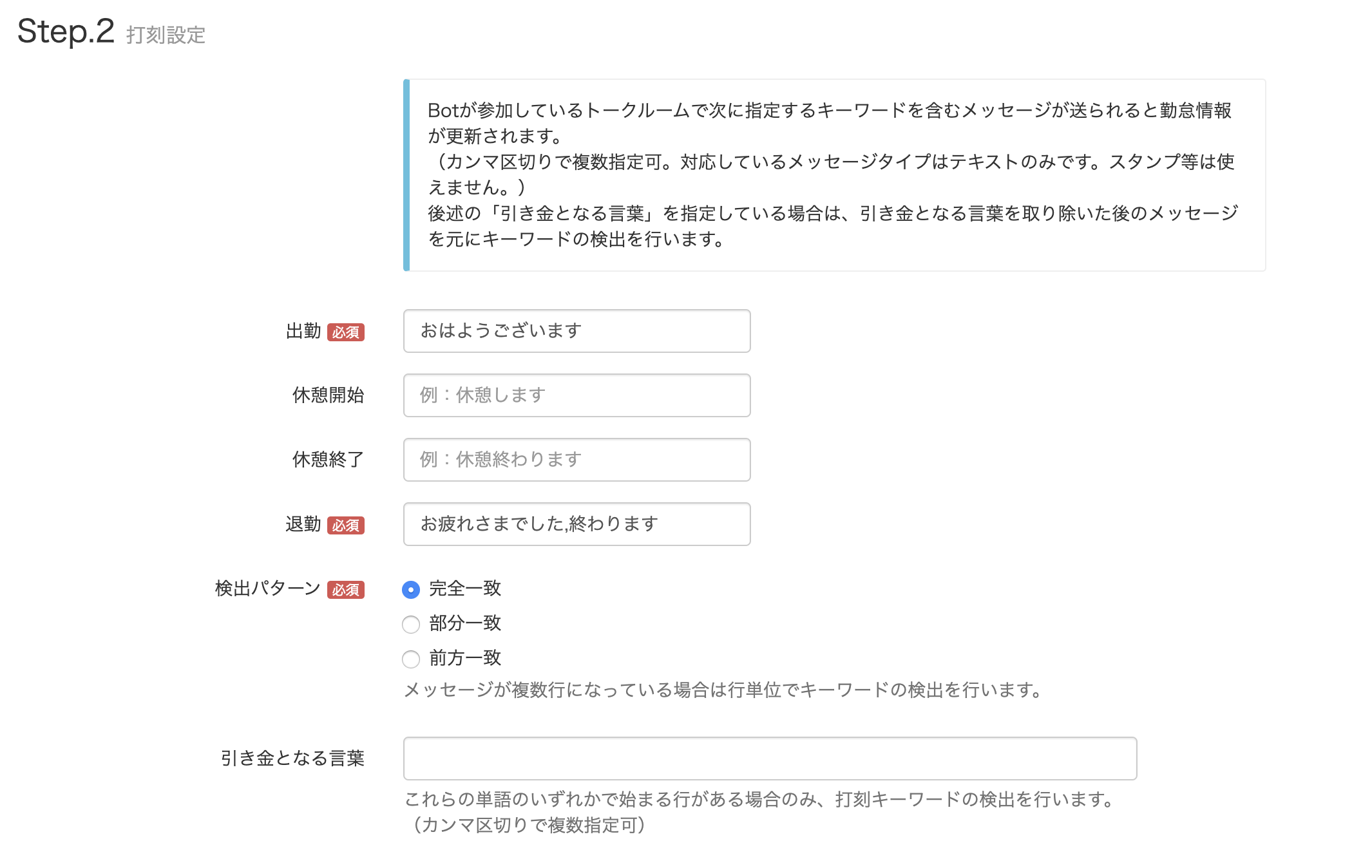This screenshot has width=1372, height=868.
Task: Click the 必須 badge next to 退勤
Action: (346, 525)
